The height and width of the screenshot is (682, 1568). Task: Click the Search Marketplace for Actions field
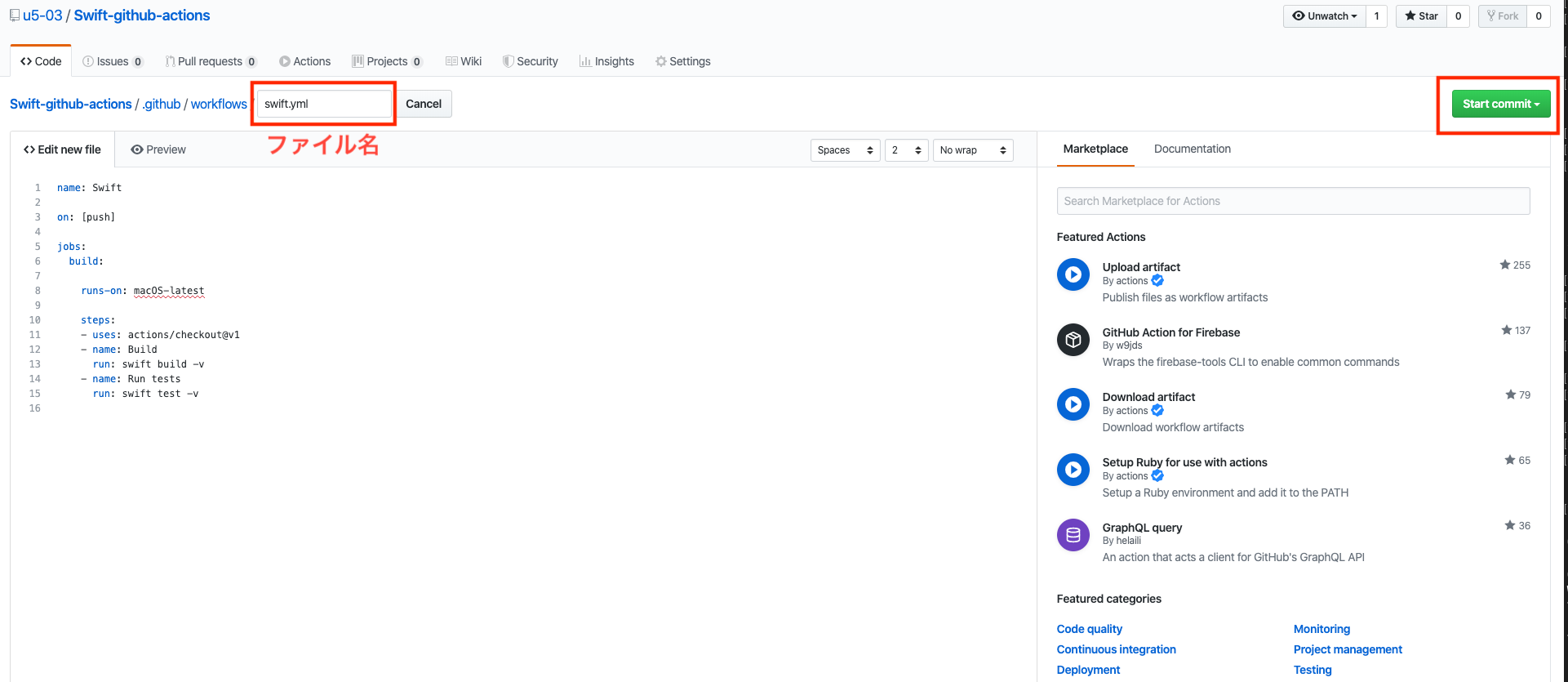1293,201
